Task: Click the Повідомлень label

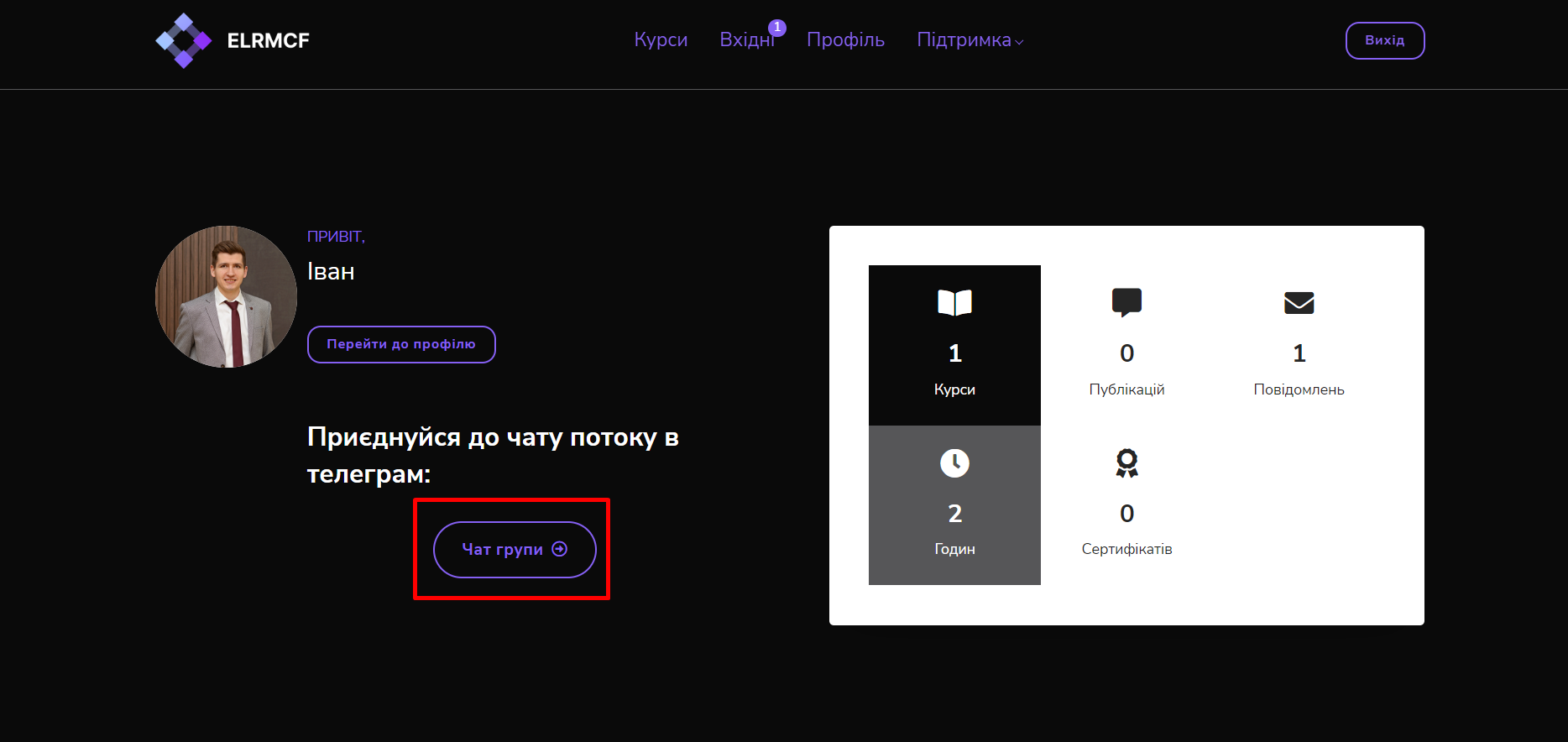Action: (x=1299, y=389)
